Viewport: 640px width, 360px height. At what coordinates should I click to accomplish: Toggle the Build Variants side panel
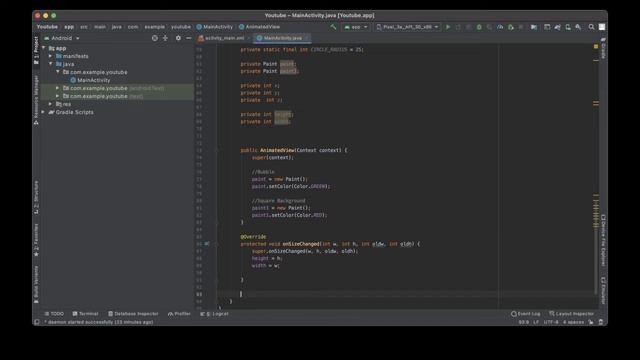36,284
